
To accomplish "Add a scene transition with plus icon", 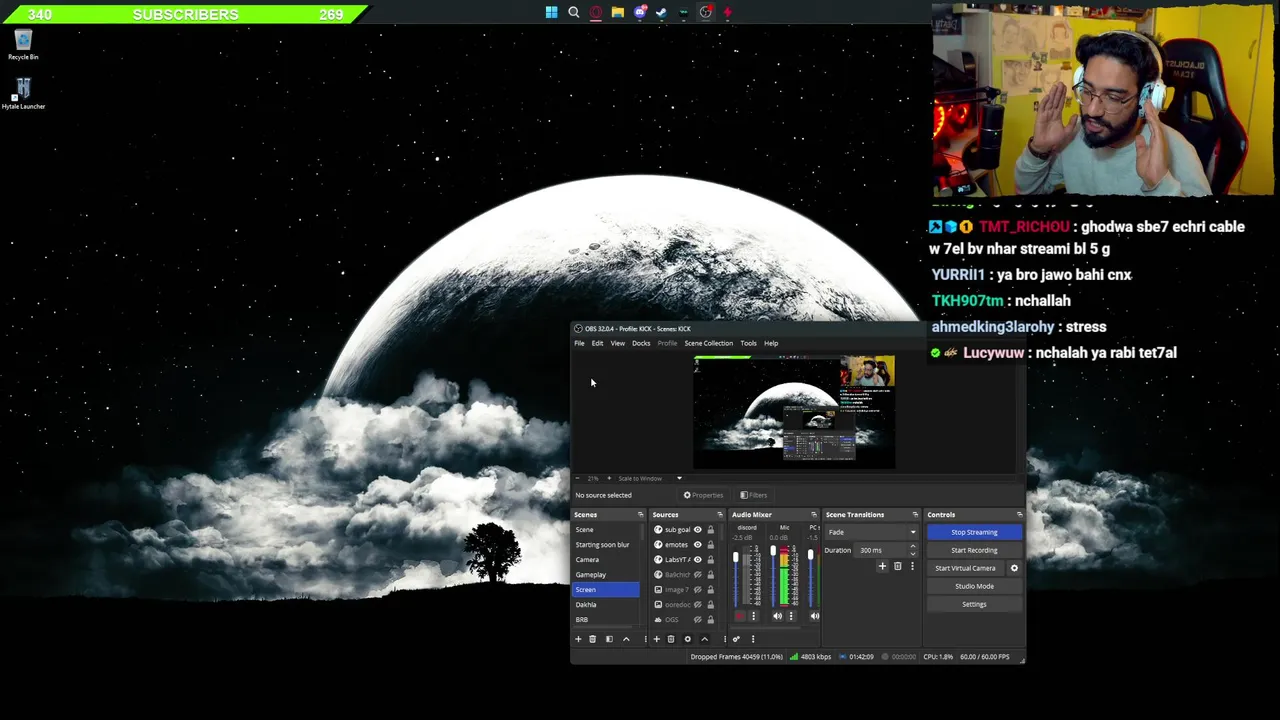I will click(882, 567).
